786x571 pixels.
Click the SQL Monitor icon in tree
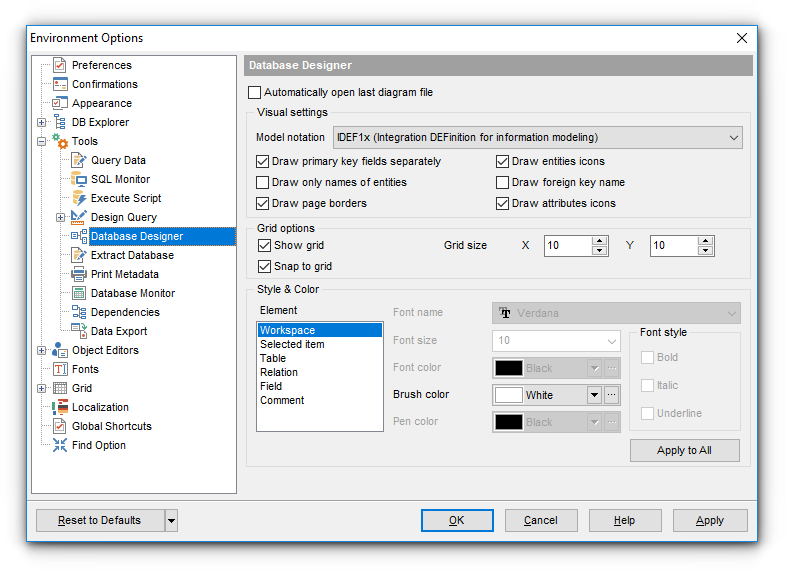tap(79, 179)
